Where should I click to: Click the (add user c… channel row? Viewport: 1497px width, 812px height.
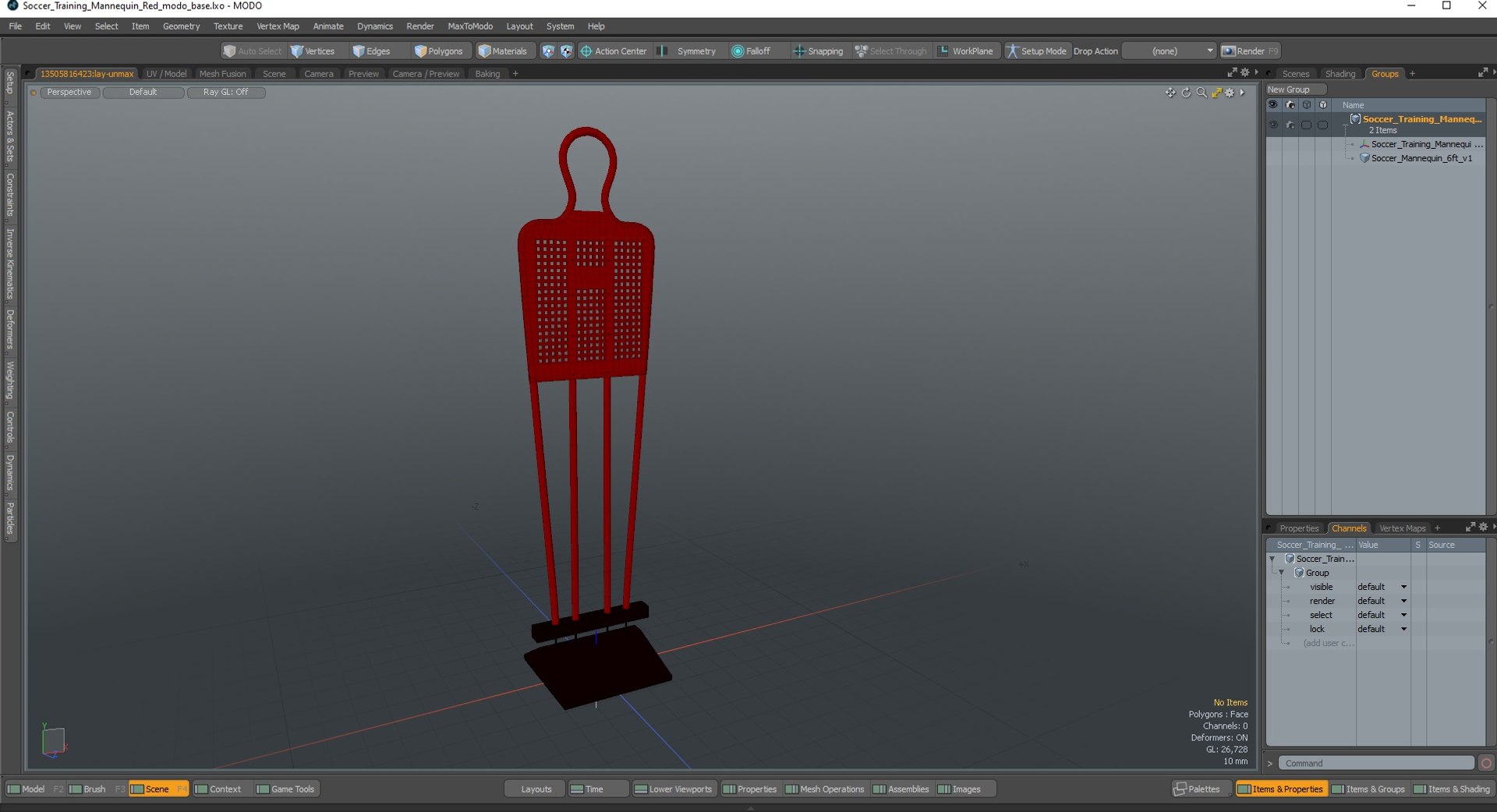click(1329, 644)
